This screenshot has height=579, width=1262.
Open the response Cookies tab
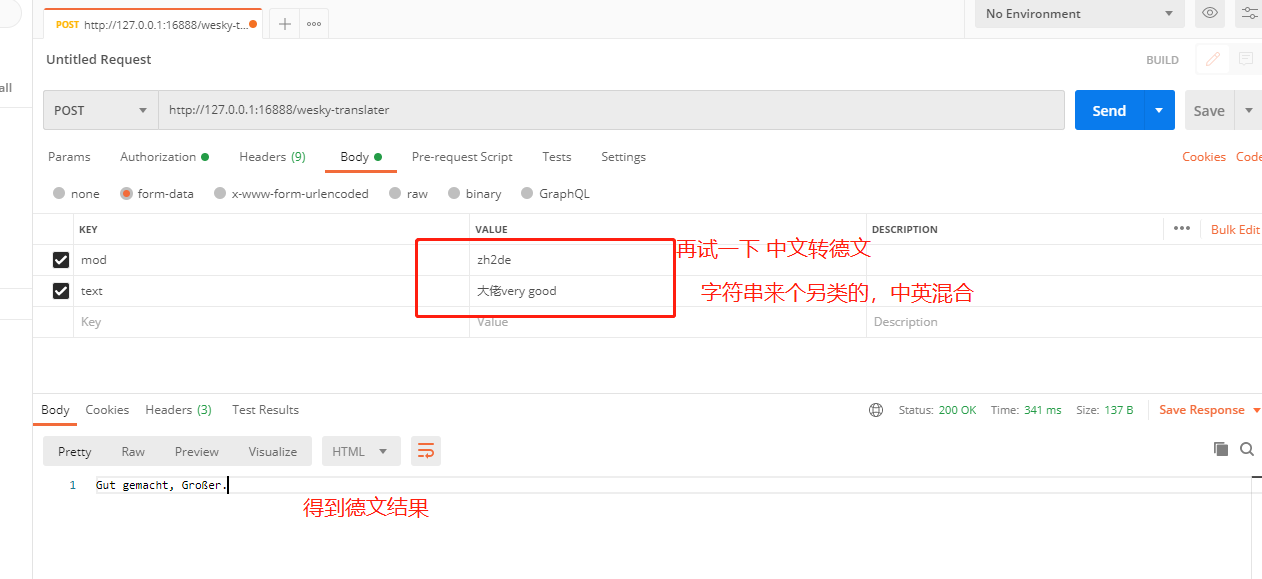point(107,410)
